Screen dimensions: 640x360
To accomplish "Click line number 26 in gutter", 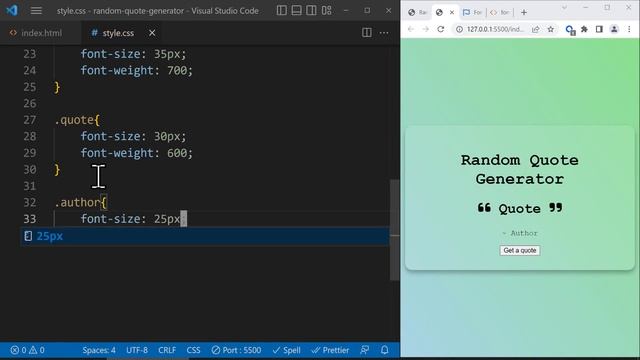I will pyautogui.click(x=29, y=103).
